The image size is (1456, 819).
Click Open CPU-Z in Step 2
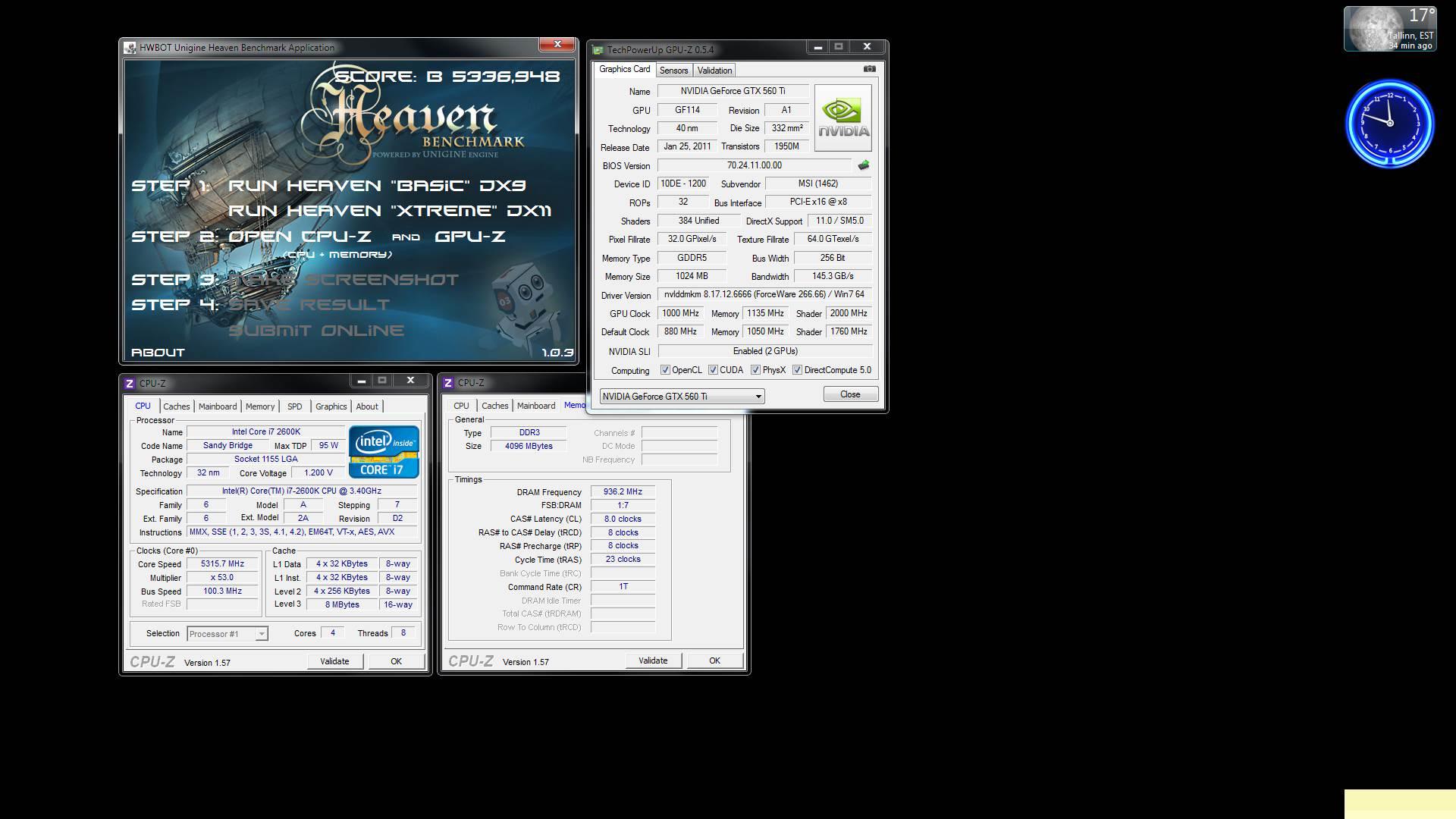coord(300,237)
